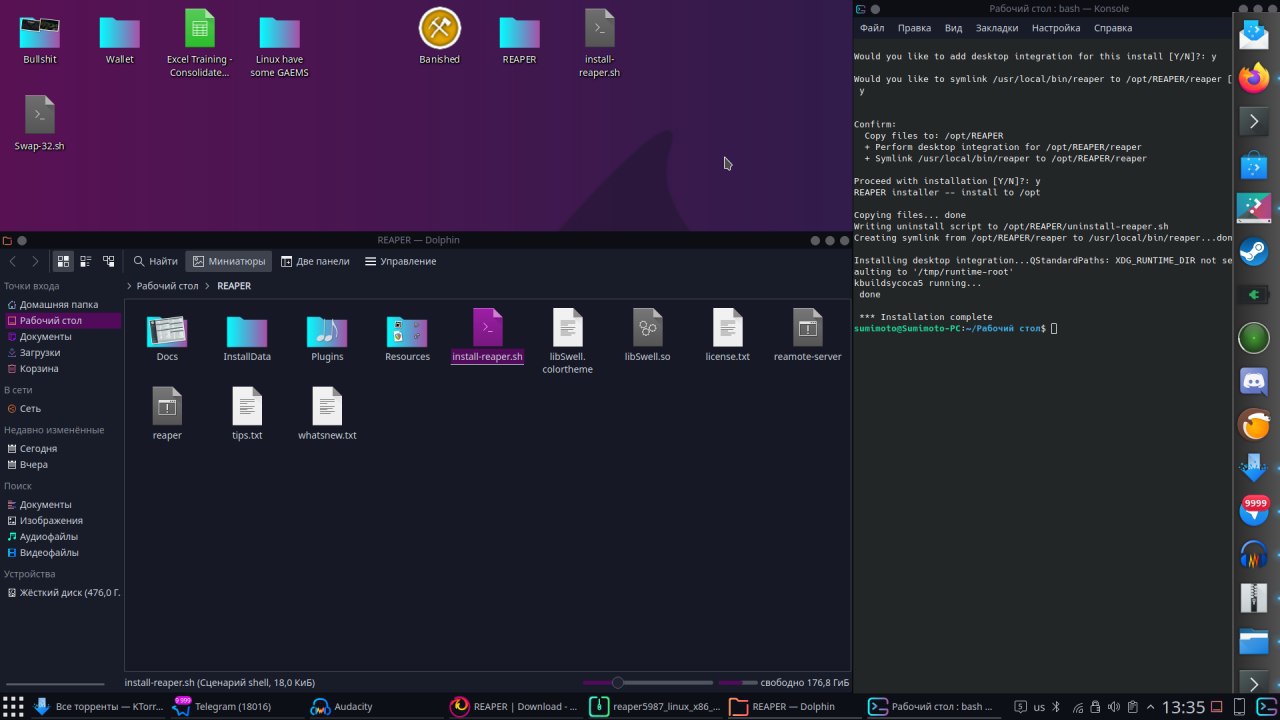Viewport: 1280px width, 720px height.
Task: Open the Управление menu in Dolphin
Action: 400,261
